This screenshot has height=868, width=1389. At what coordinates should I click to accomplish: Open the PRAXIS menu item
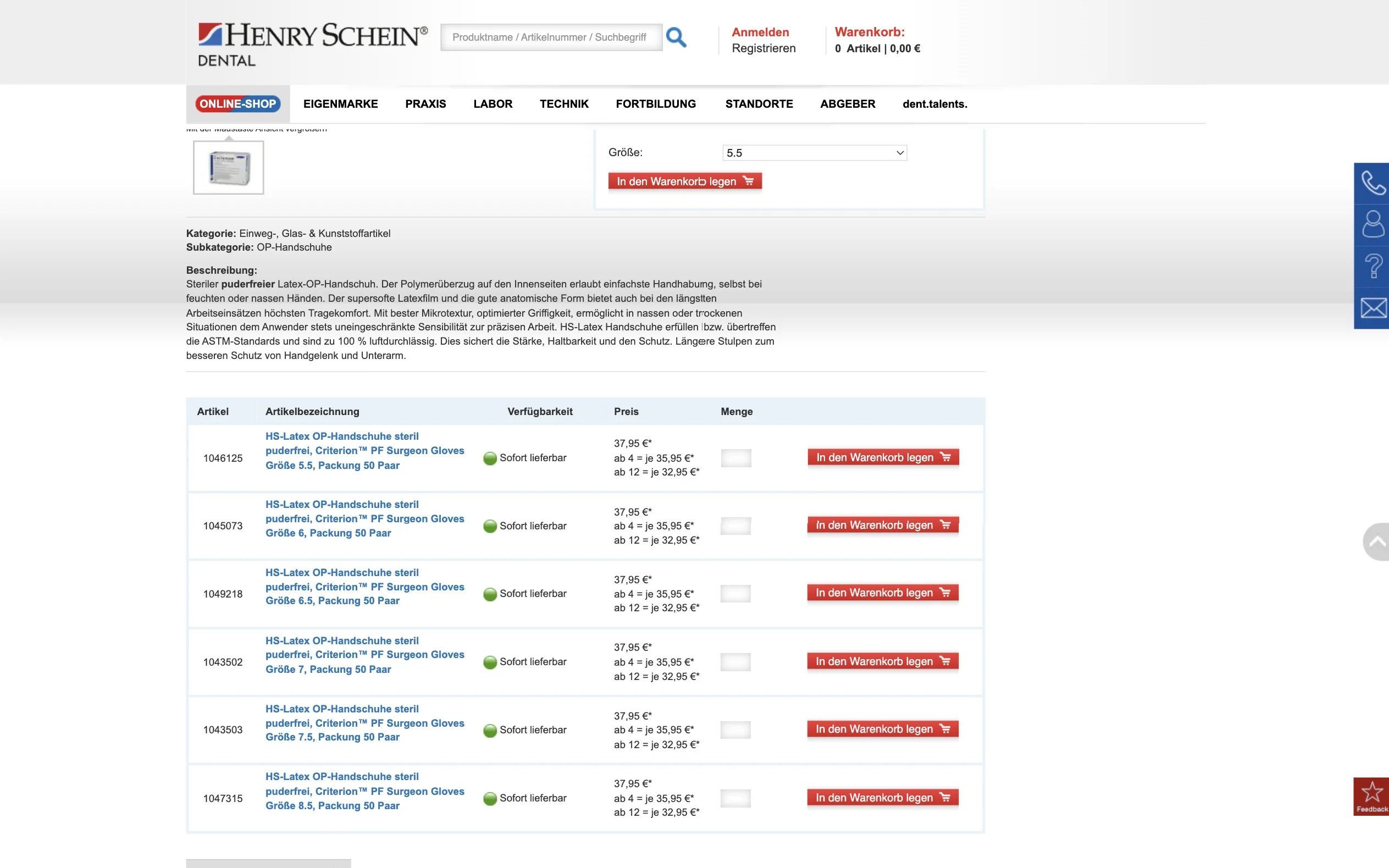point(425,104)
